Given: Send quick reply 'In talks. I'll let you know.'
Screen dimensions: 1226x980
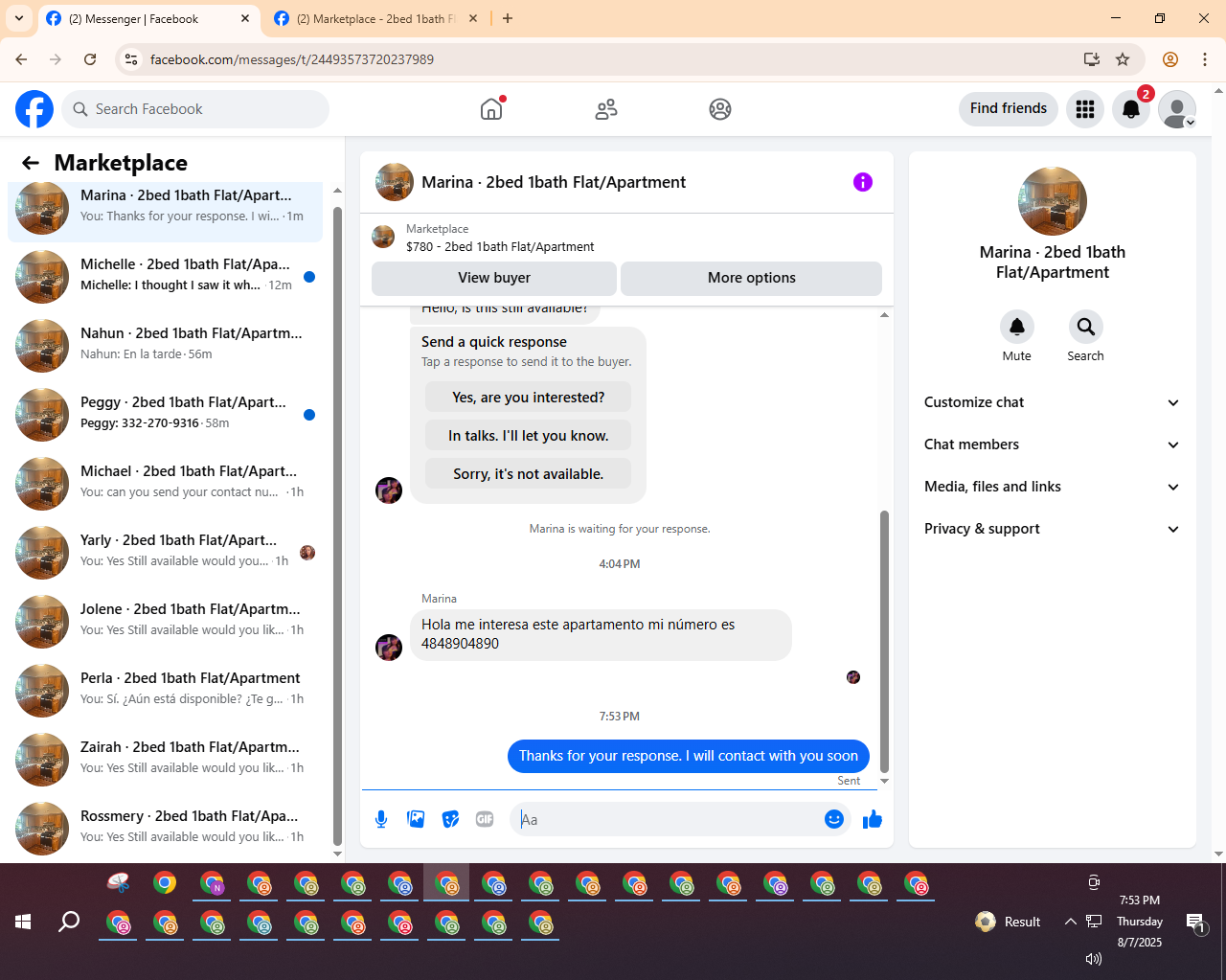Looking at the screenshot, I should coord(529,436).
